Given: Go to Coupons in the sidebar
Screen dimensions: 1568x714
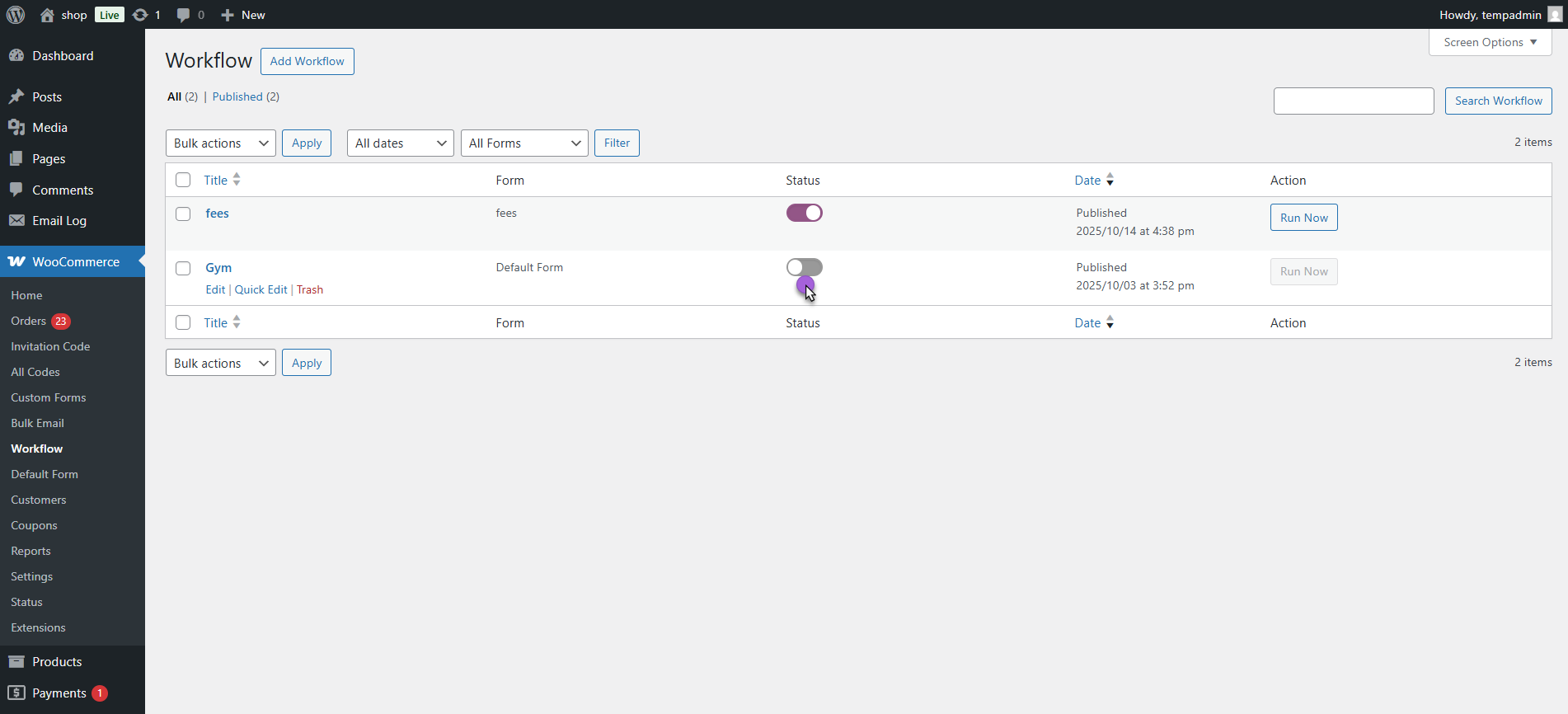Looking at the screenshot, I should [x=34, y=526].
